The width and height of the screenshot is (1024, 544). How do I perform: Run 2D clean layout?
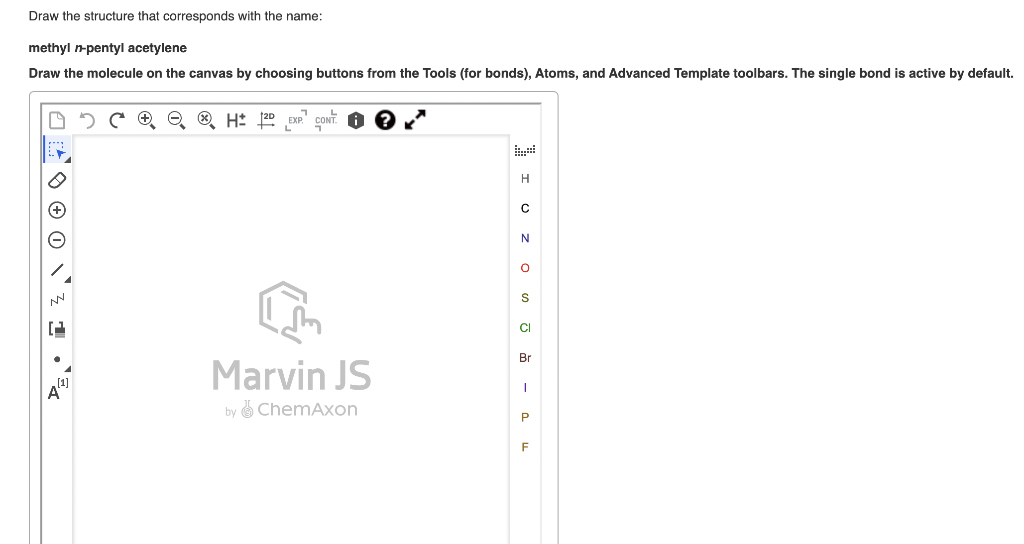[x=266, y=120]
